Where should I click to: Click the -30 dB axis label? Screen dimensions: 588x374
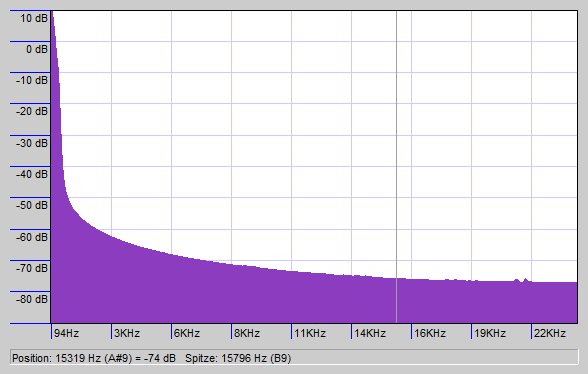[32, 143]
